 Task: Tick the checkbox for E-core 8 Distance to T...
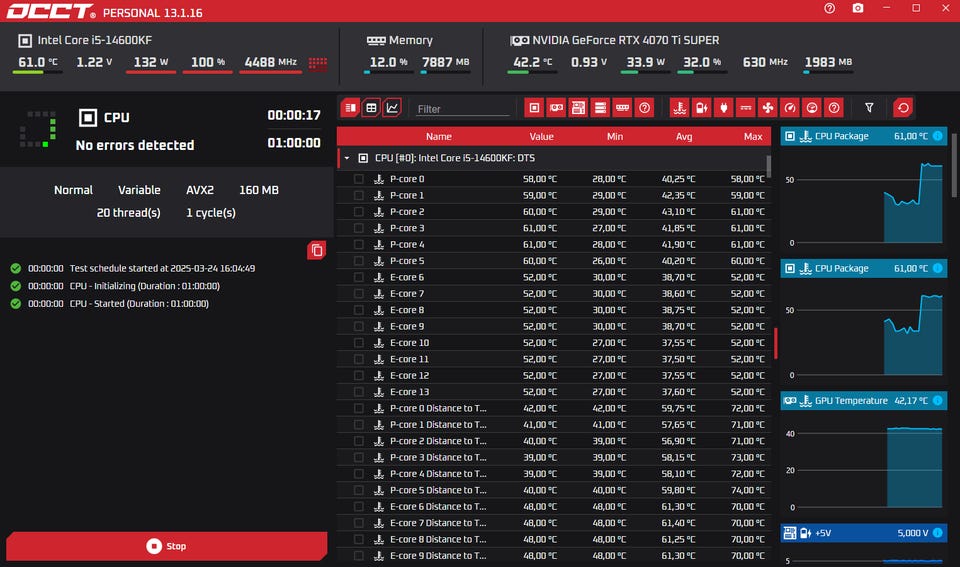pyautogui.click(x=359, y=539)
